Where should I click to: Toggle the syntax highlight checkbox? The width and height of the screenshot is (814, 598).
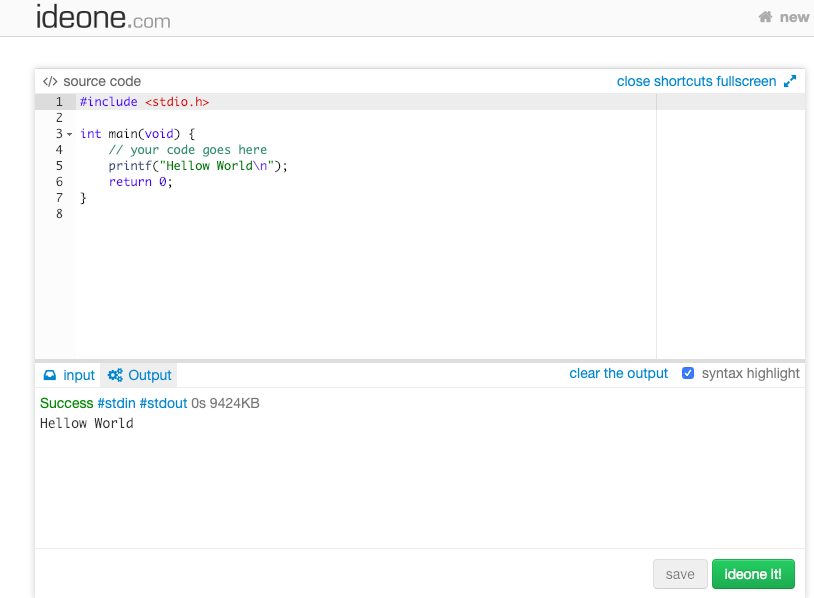[688, 373]
